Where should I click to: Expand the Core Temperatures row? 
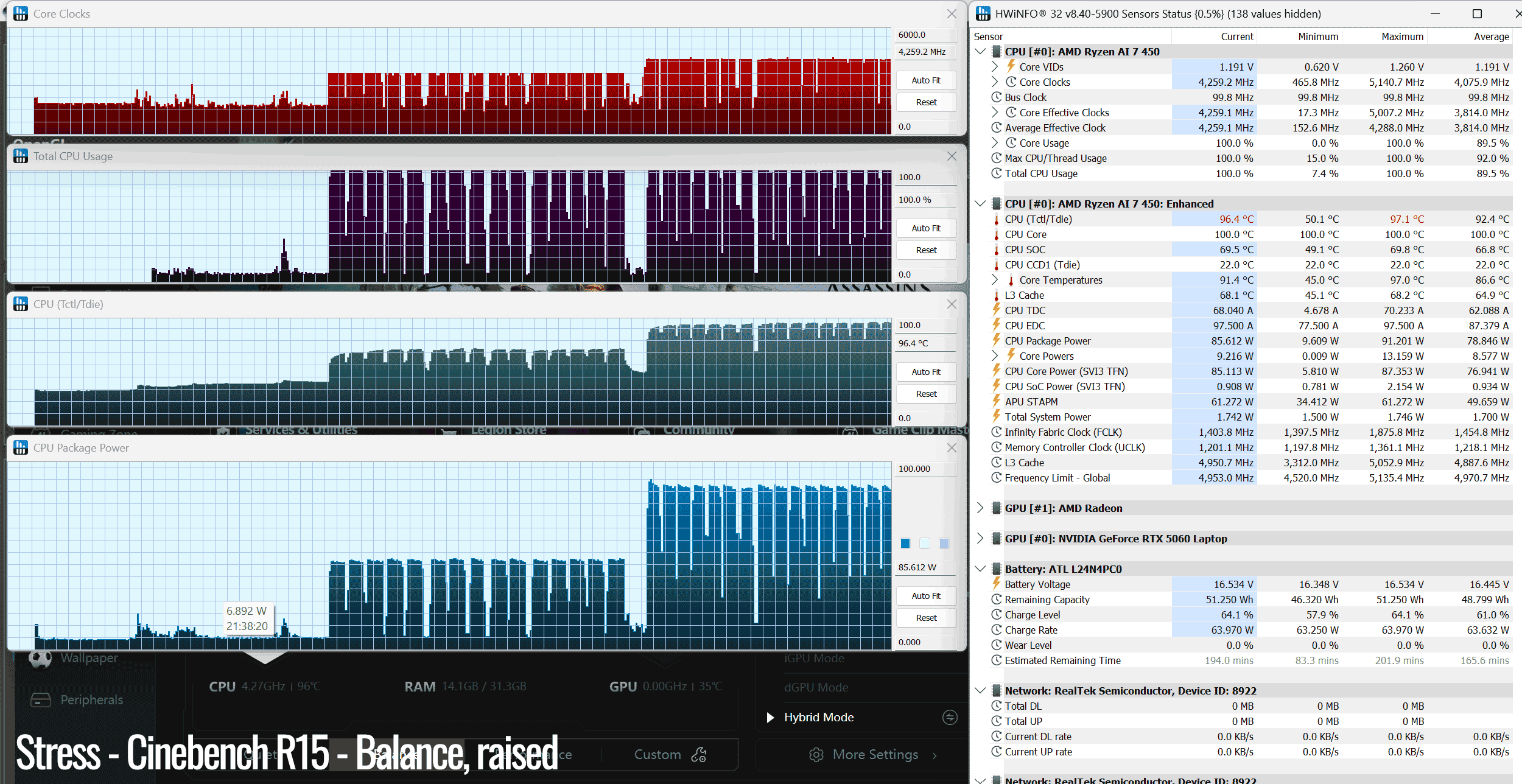995,279
